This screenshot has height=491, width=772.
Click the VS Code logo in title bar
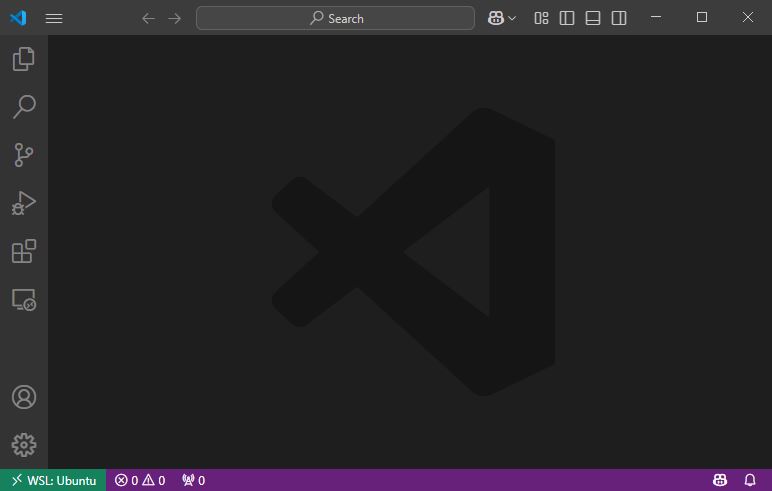18,18
